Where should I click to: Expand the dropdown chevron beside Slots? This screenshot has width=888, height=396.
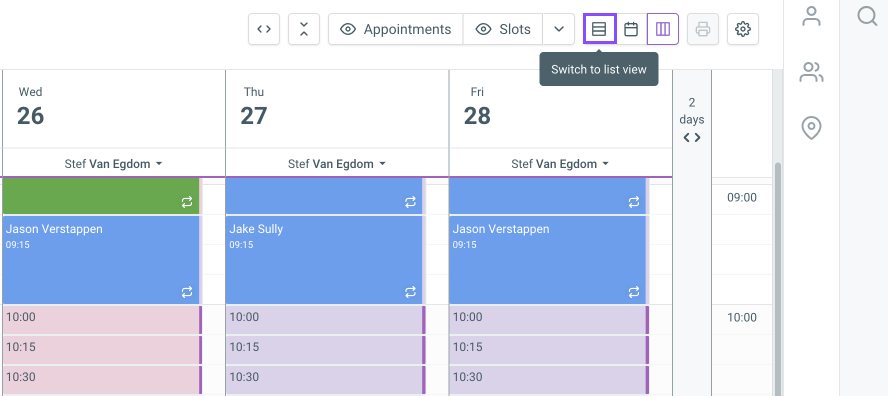point(559,29)
